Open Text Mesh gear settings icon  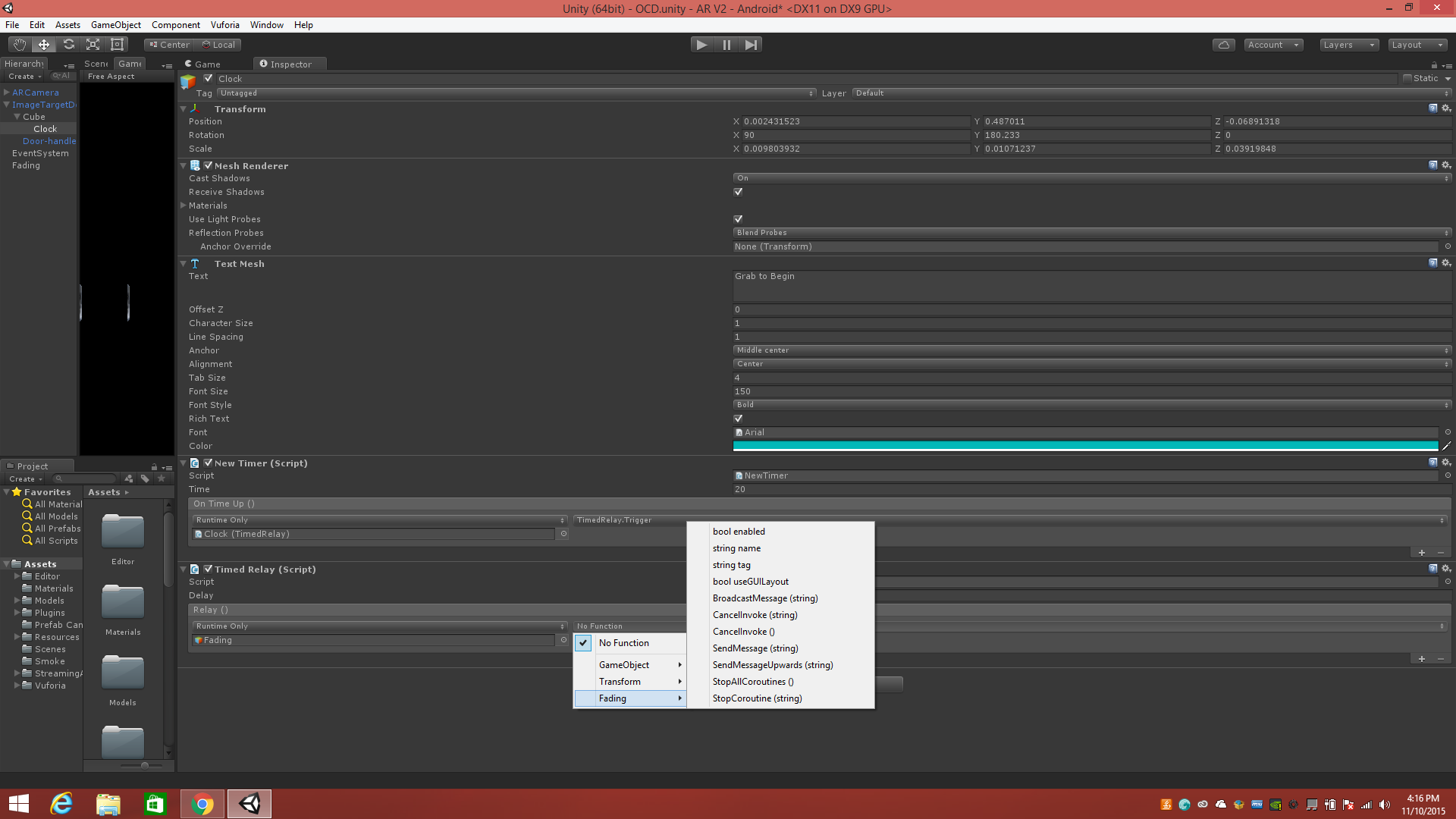coord(1446,263)
